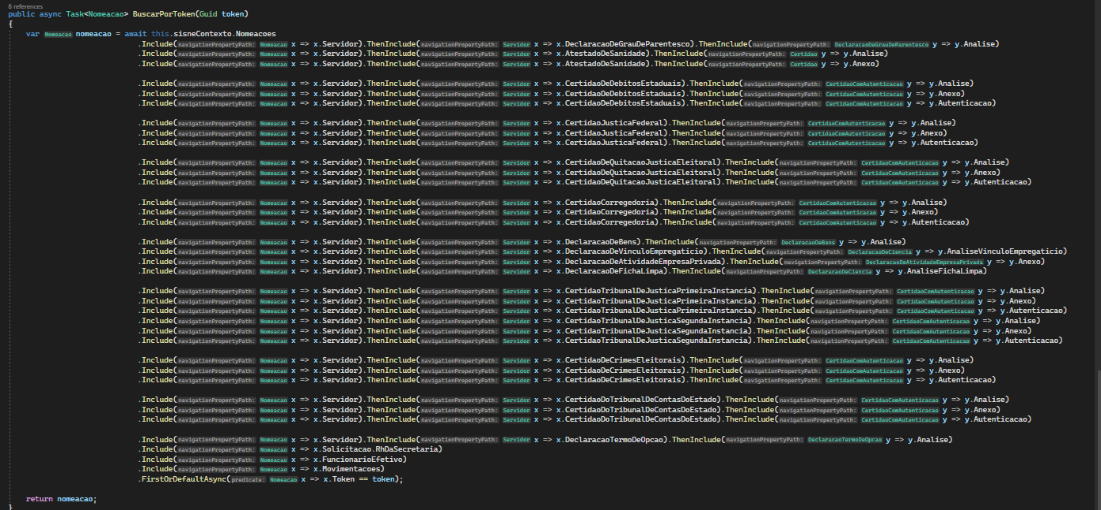The height and width of the screenshot is (510, 1101).
Task: Click y.Anexo on the CertidaoDeQuitacaoJusticaEleitoral line
Action: (982, 172)
